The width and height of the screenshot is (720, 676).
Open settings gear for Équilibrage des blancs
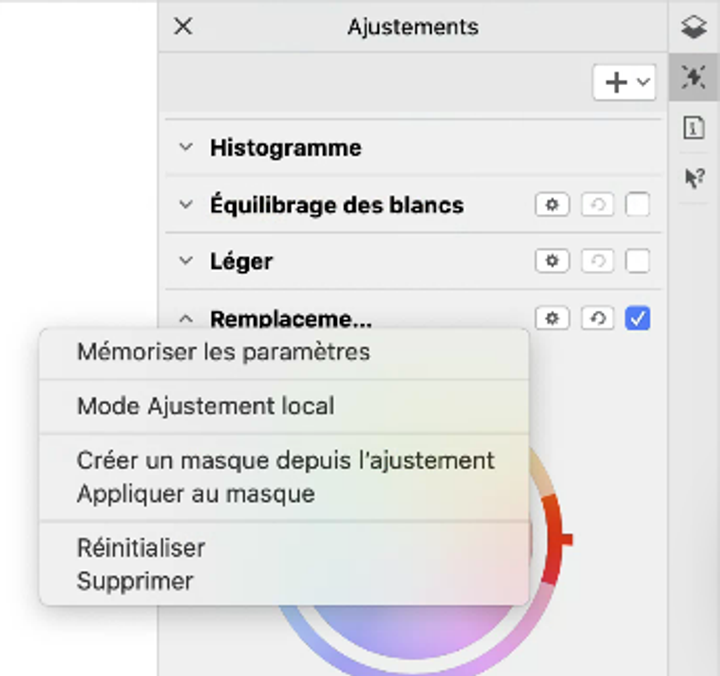point(551,205)
